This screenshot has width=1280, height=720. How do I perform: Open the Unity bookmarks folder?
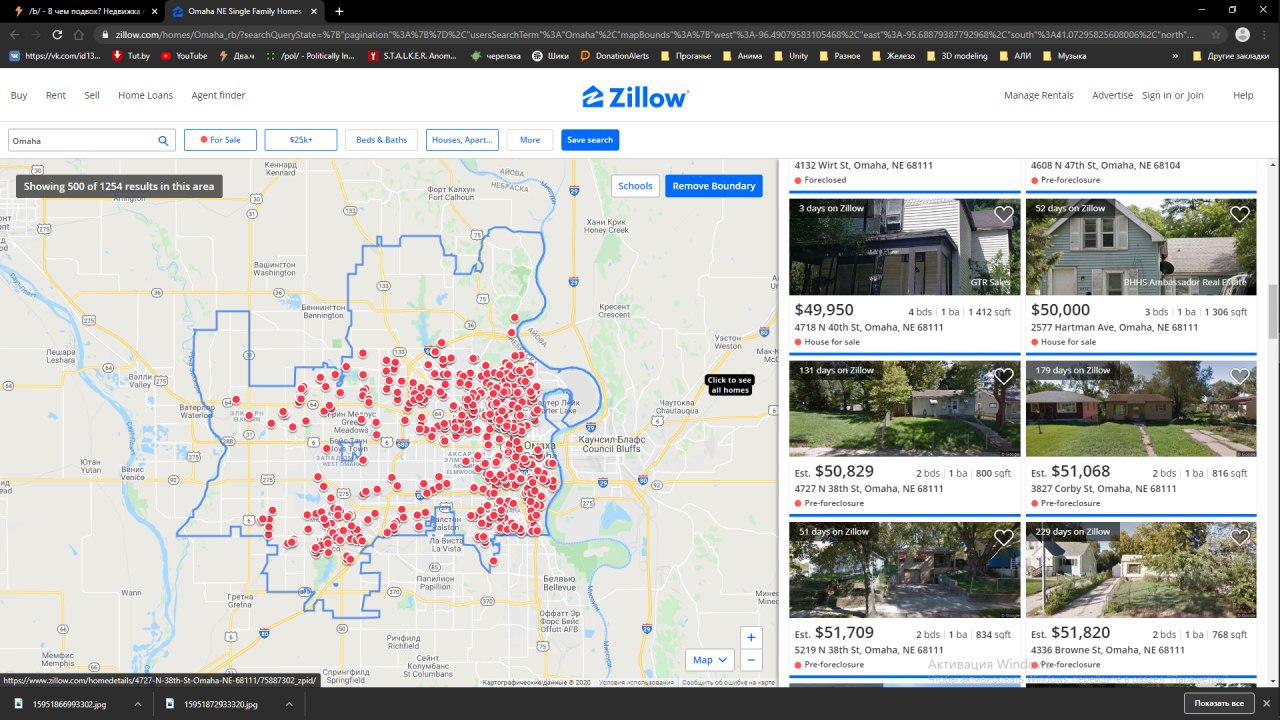tap(790, 56)
